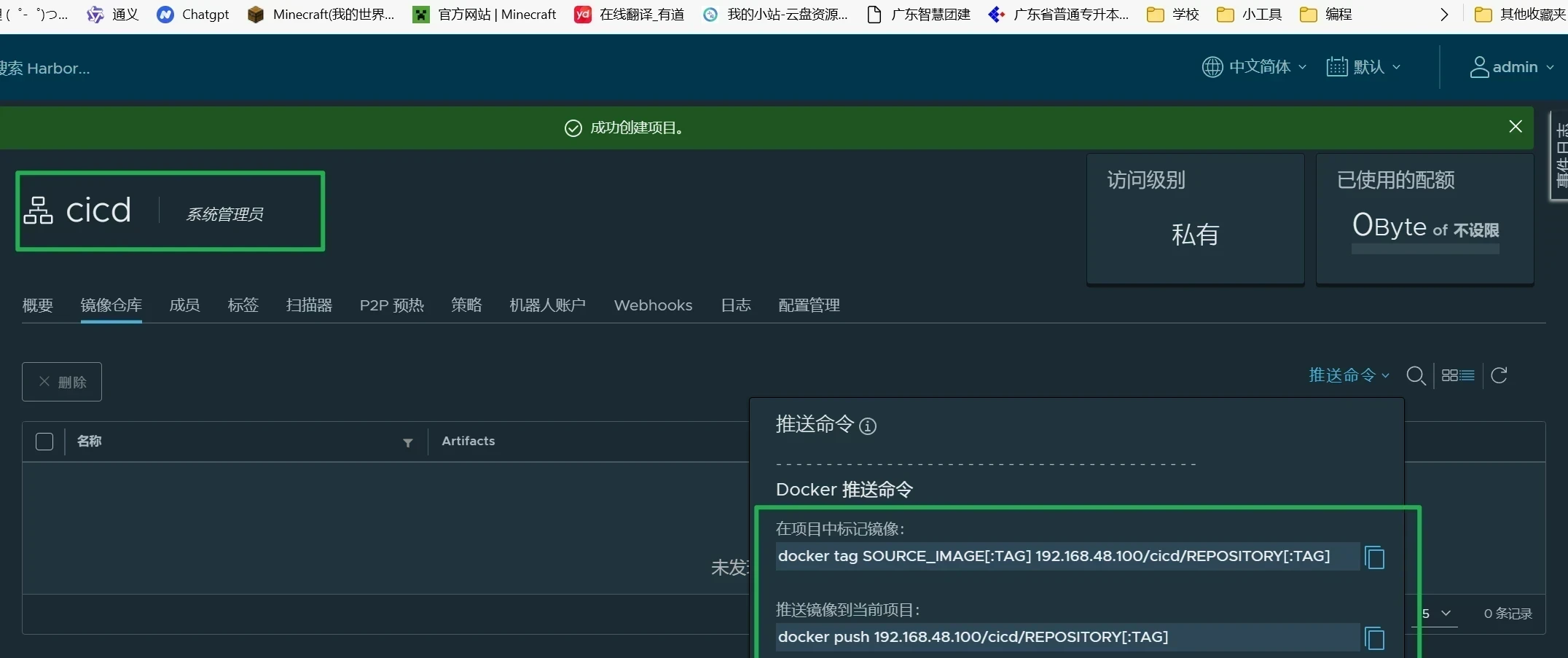Viewport: 1568px width, 658px height.
Task: Switch repository list card/list view
Action: tap(1458, 375)
